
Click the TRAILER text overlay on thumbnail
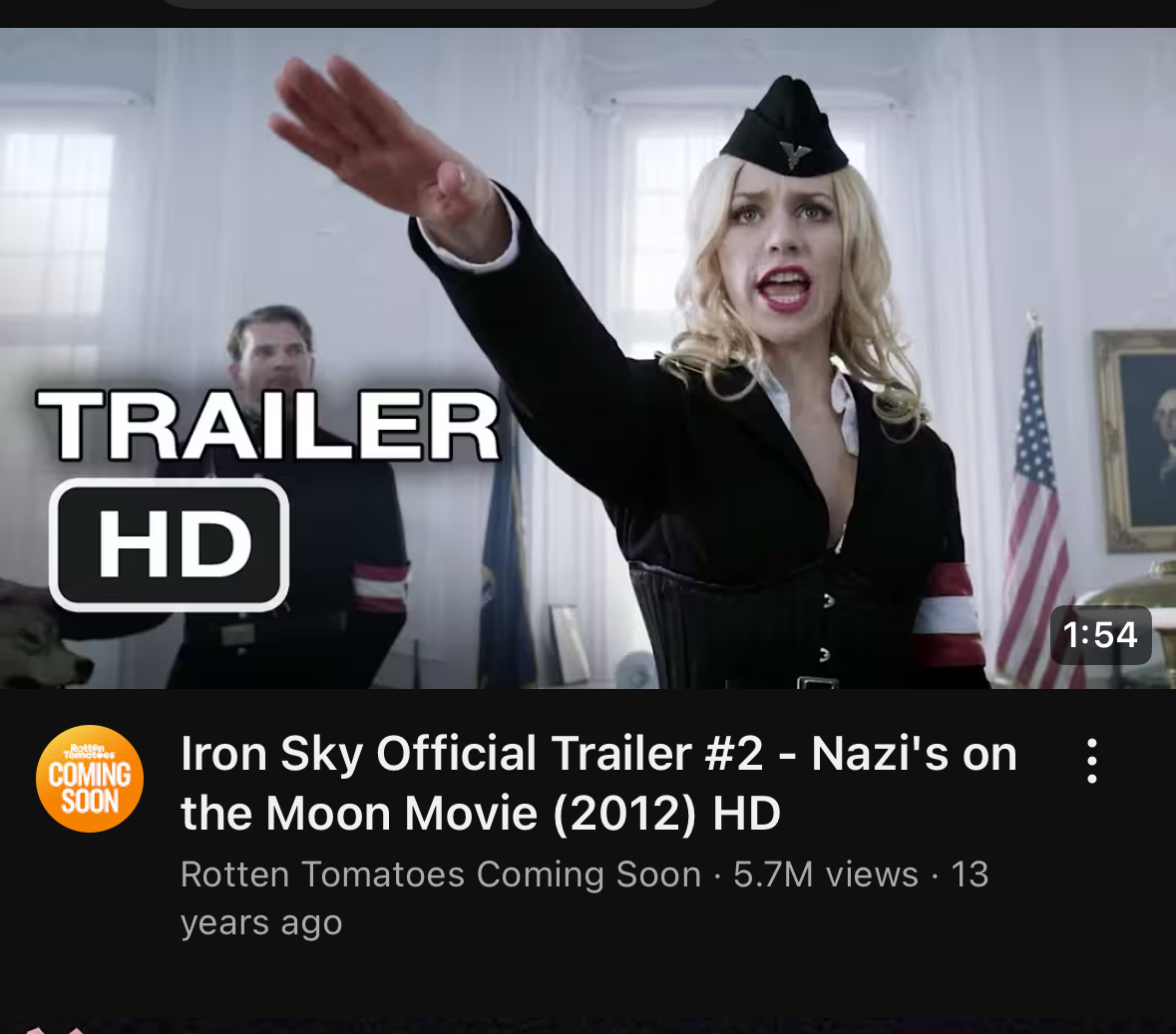pyautogui.click(x=267, y=425)
